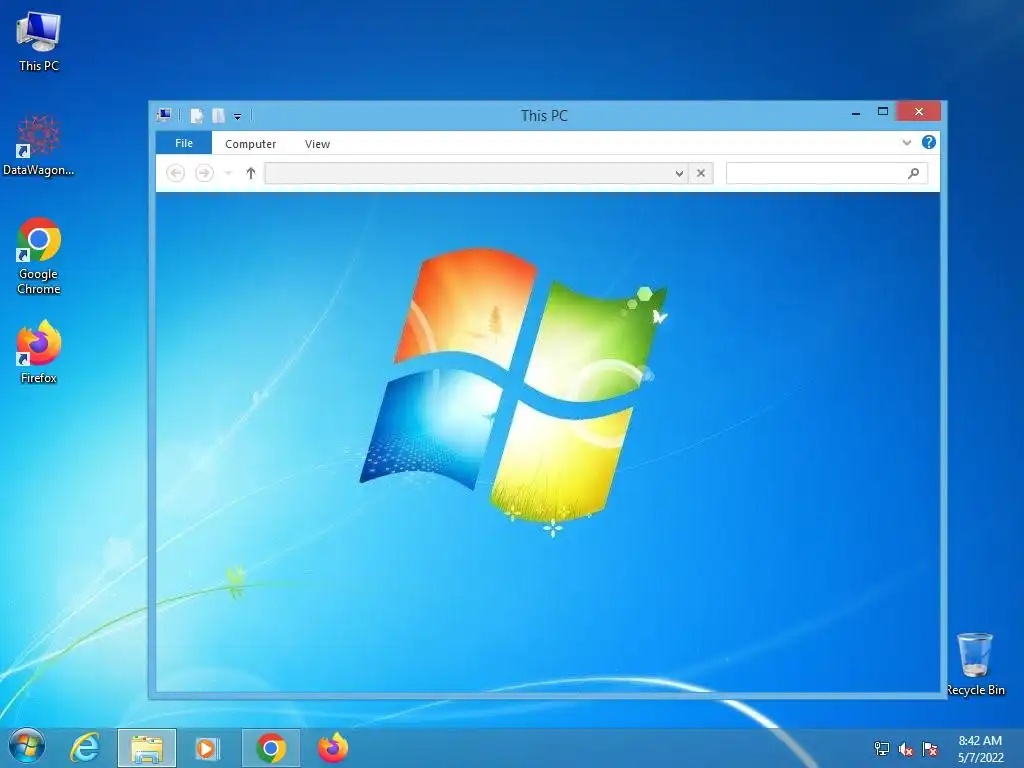Switch to the Computer ribbon tab

pyautogui.click(x=250, y=144)
